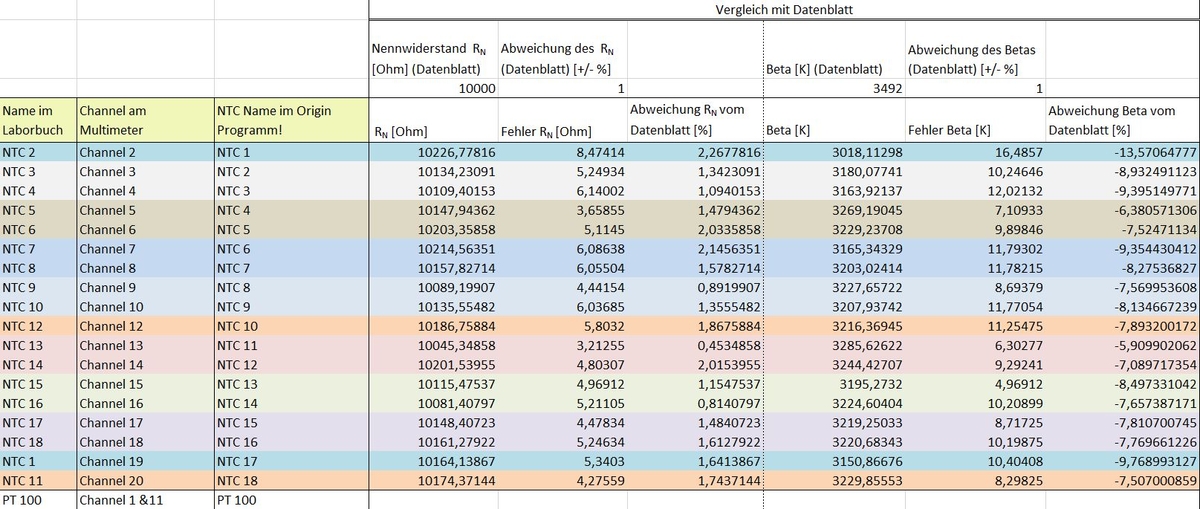The image size is (1200, 509).
Task: Click the 'Channel 20' cell
Action: (145, 481)
